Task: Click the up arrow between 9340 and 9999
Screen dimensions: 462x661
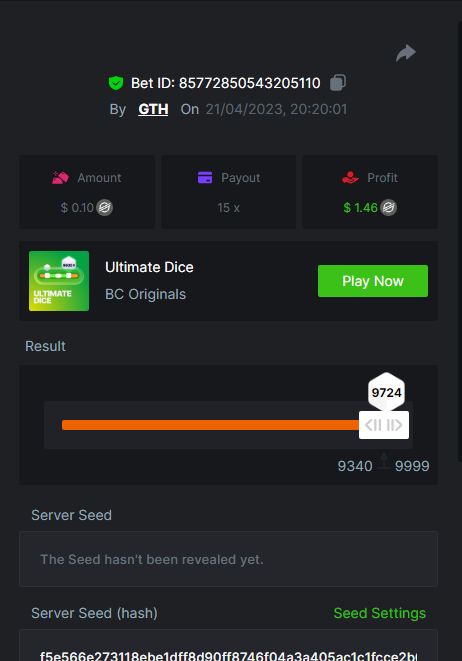Action: [x=384, y=461]
